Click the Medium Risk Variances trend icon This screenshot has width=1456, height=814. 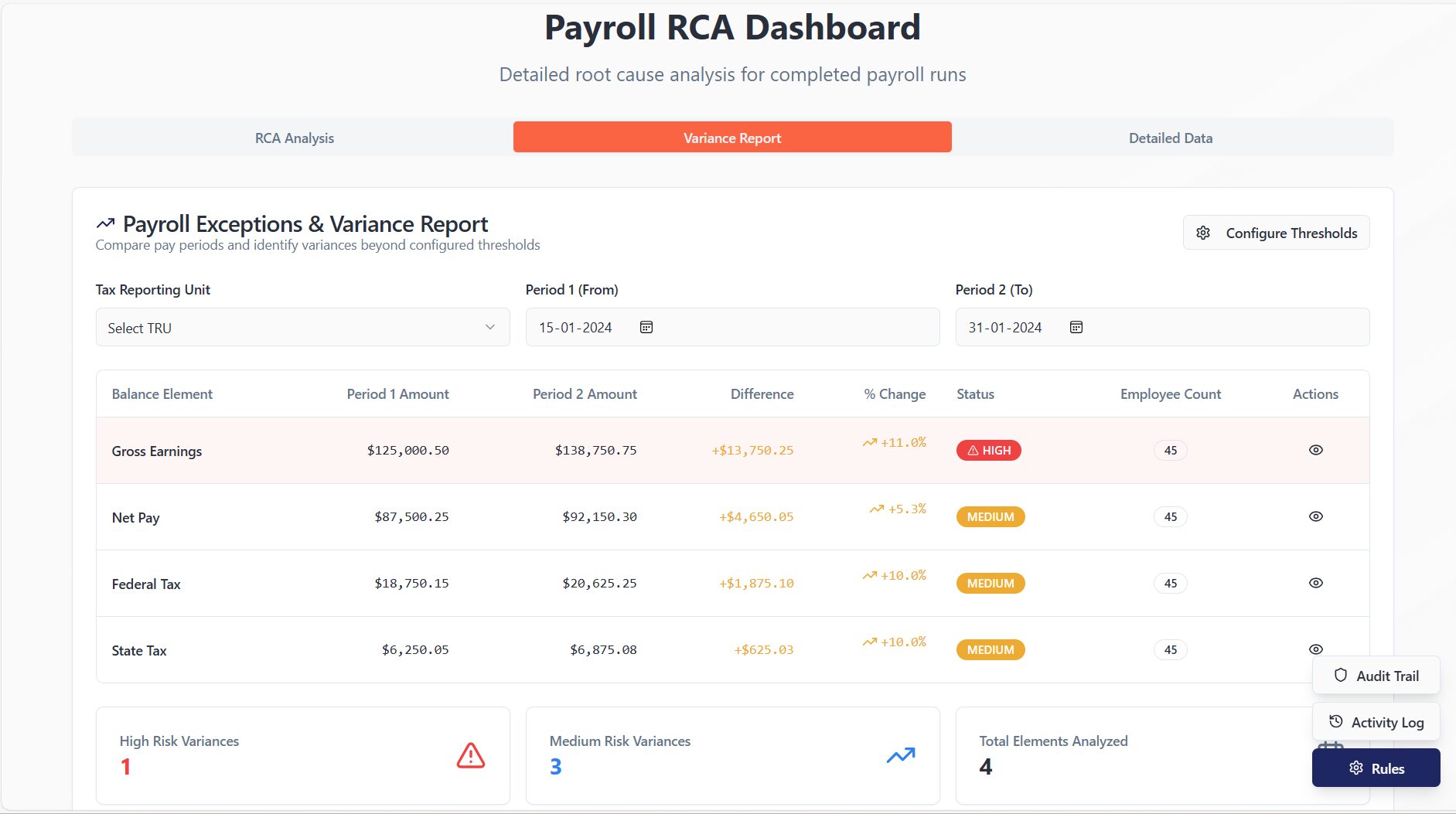[900, 755]
